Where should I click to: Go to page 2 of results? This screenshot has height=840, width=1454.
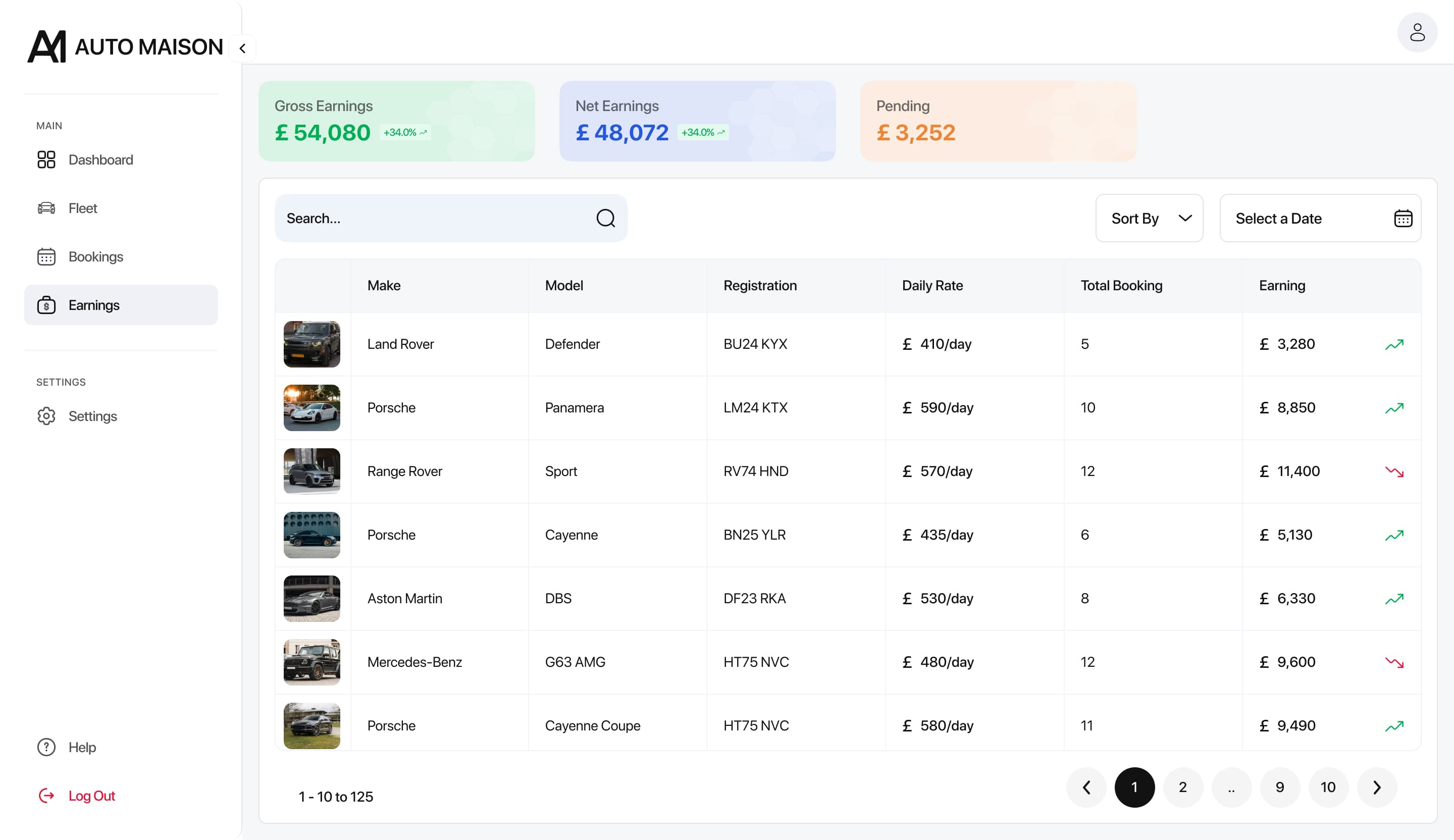(x=1182, y=787)
